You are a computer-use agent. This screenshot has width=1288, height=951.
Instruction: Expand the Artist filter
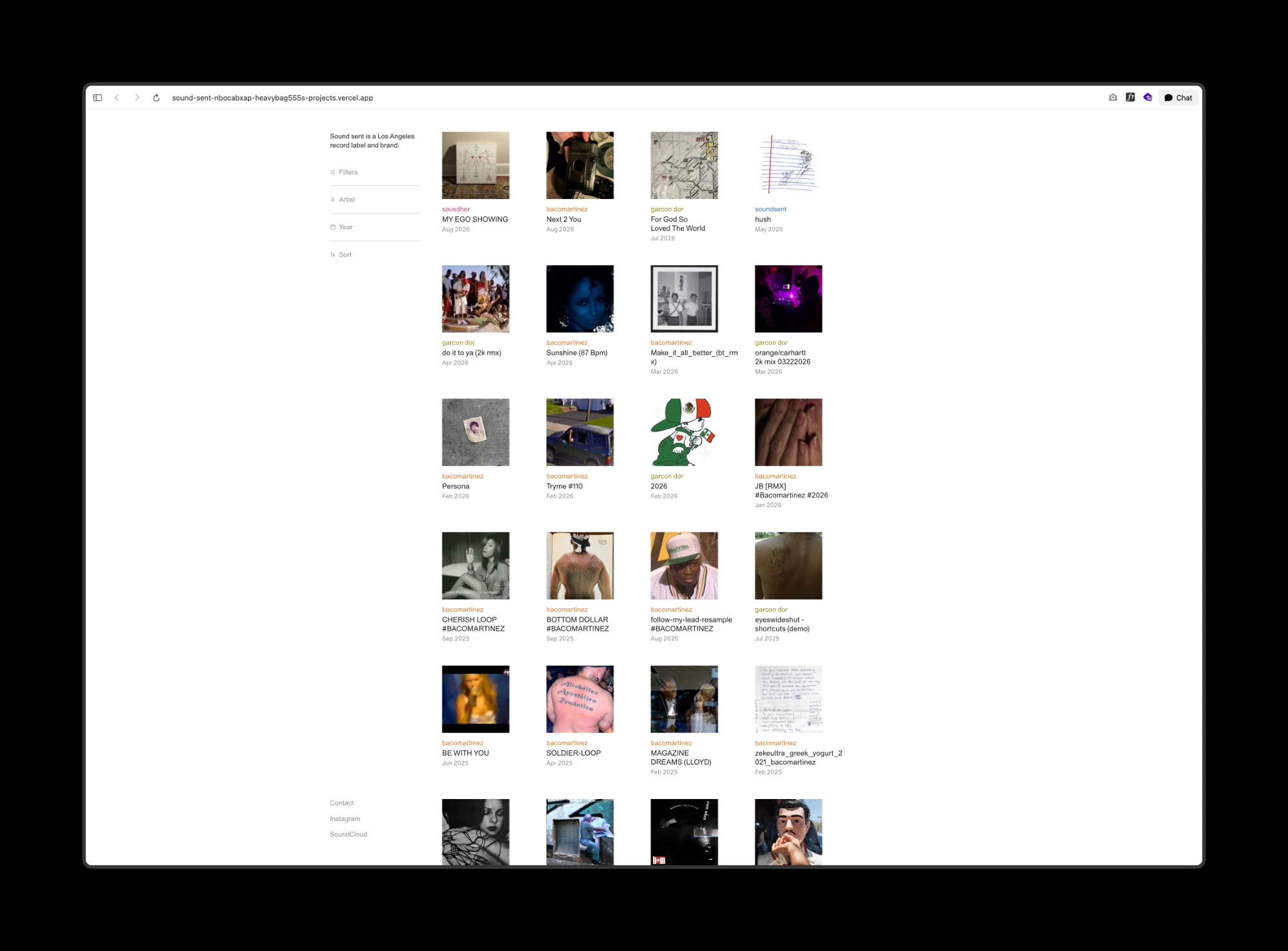click(x=374, y=200)
